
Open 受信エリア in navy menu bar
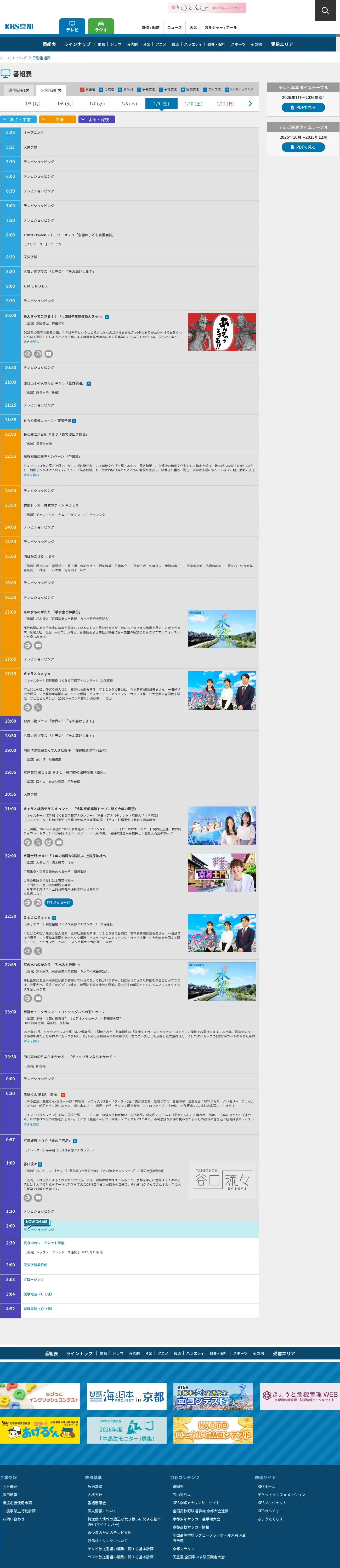(282, 44)
